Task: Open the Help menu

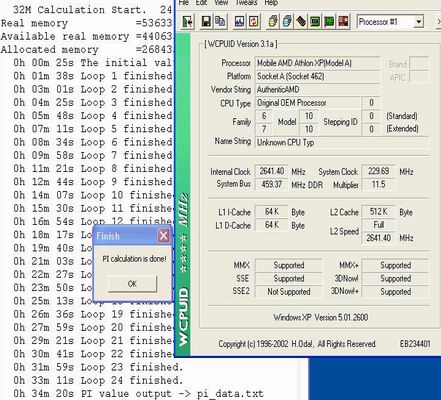Action: tap(271, 3)
